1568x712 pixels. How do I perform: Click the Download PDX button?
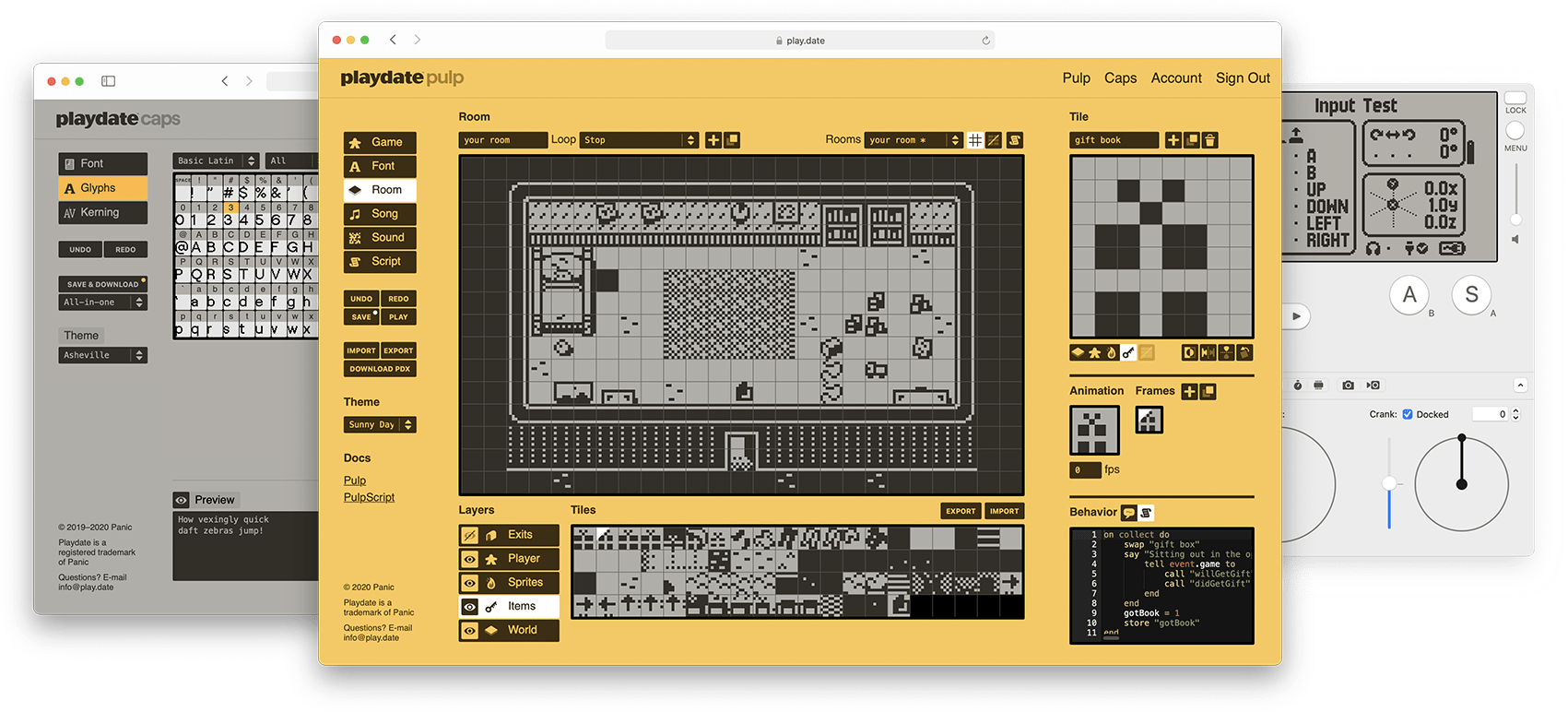click(380, 369)
